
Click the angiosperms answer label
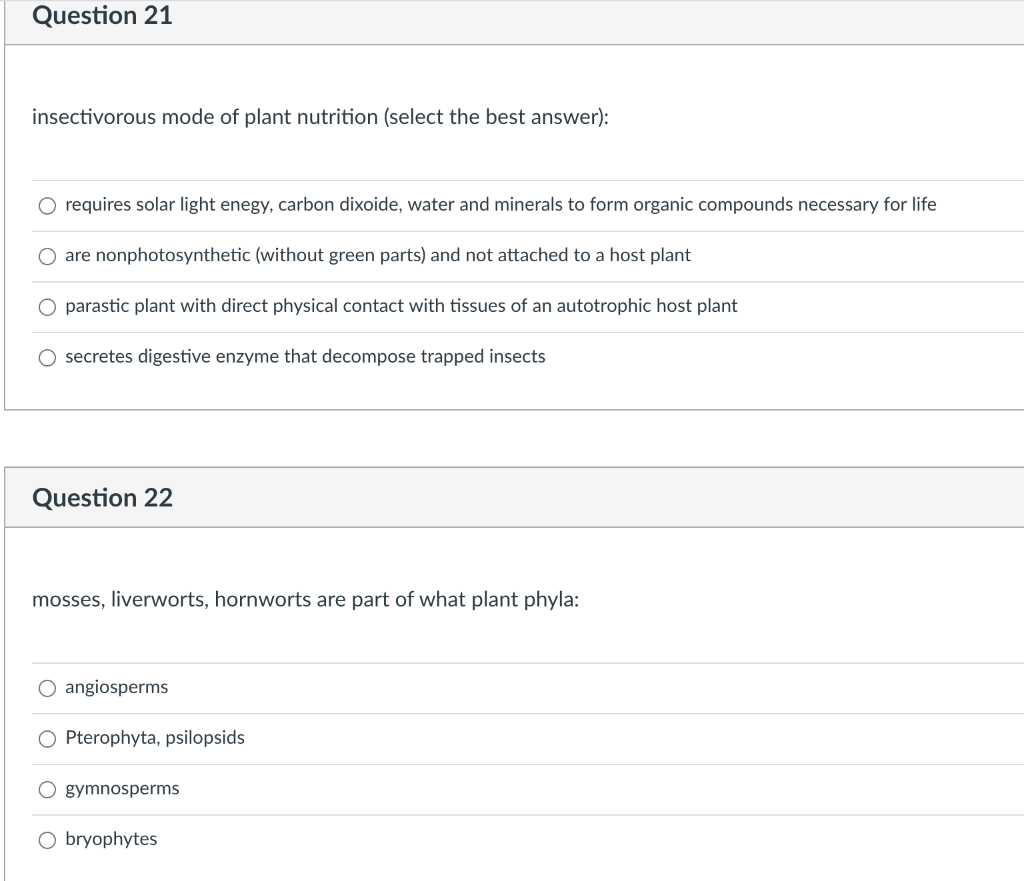[116, 687]
